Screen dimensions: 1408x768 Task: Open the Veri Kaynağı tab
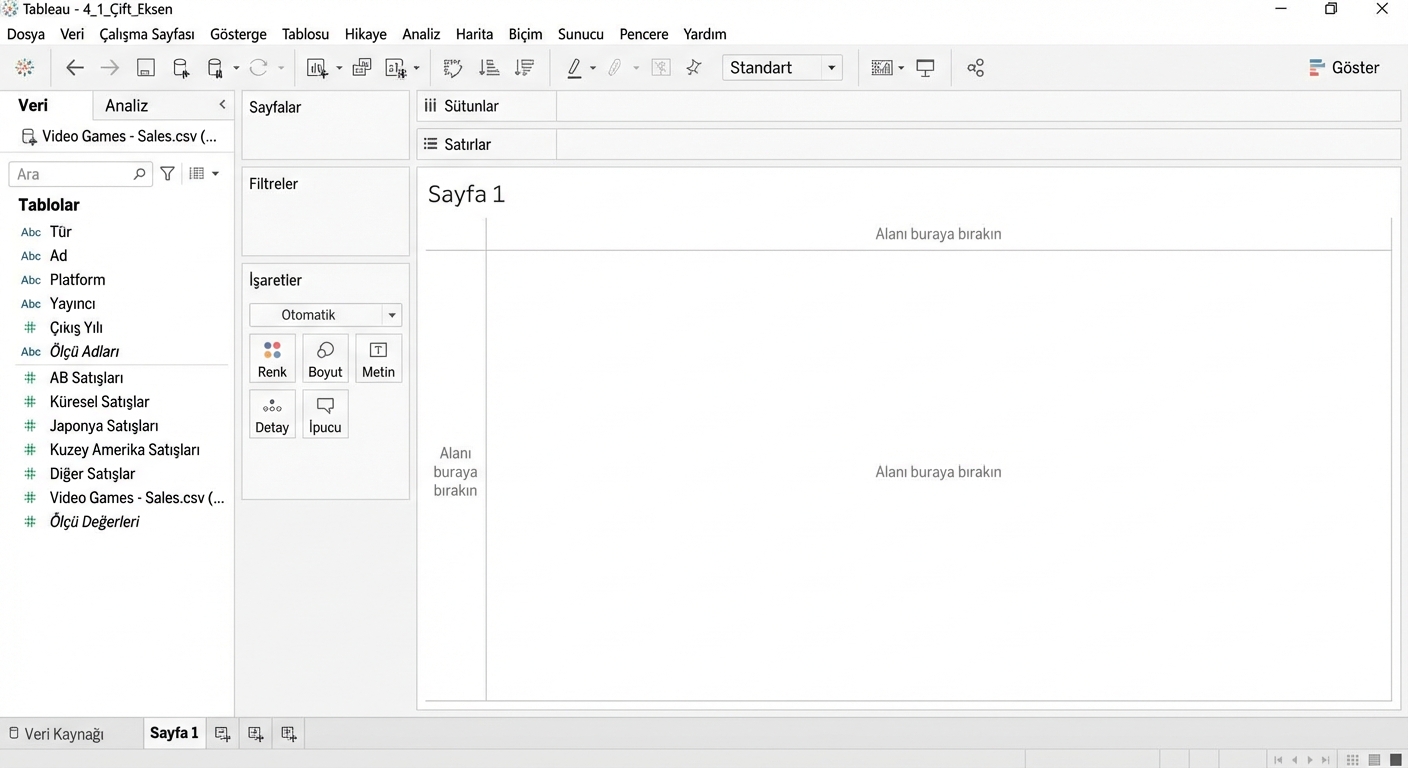tap(57, 734)
